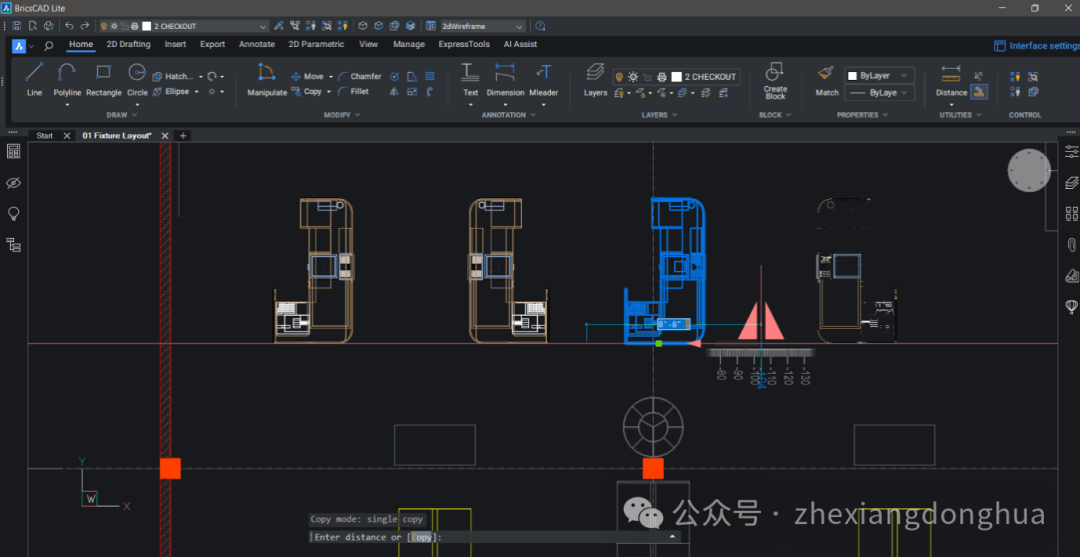Click the 8'-8" dynamic distance input box
Image resolution: width=1080 pixels, height=557 pixels.
click(673, 324)
